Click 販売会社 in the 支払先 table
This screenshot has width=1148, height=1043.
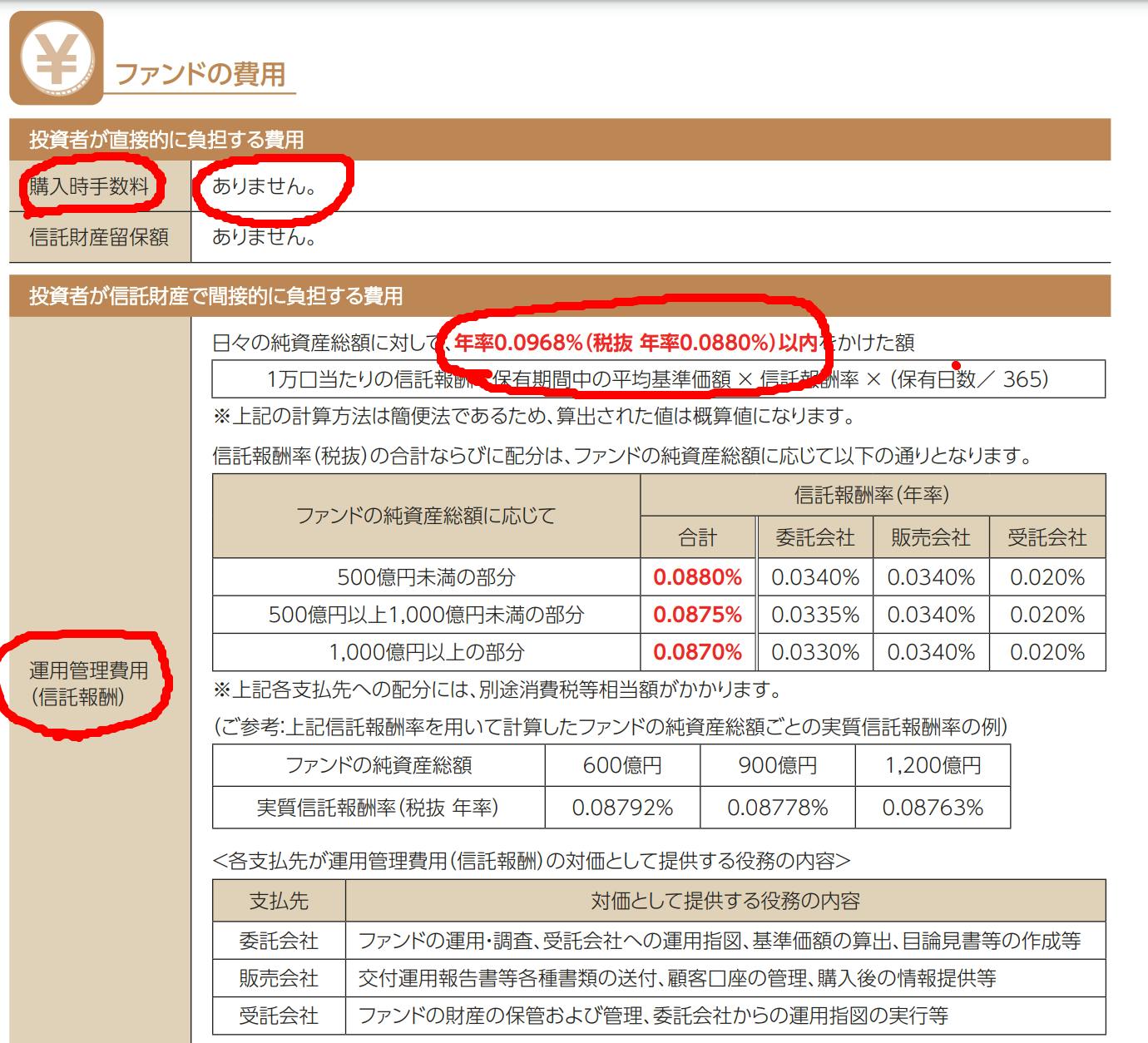(279, 978)
